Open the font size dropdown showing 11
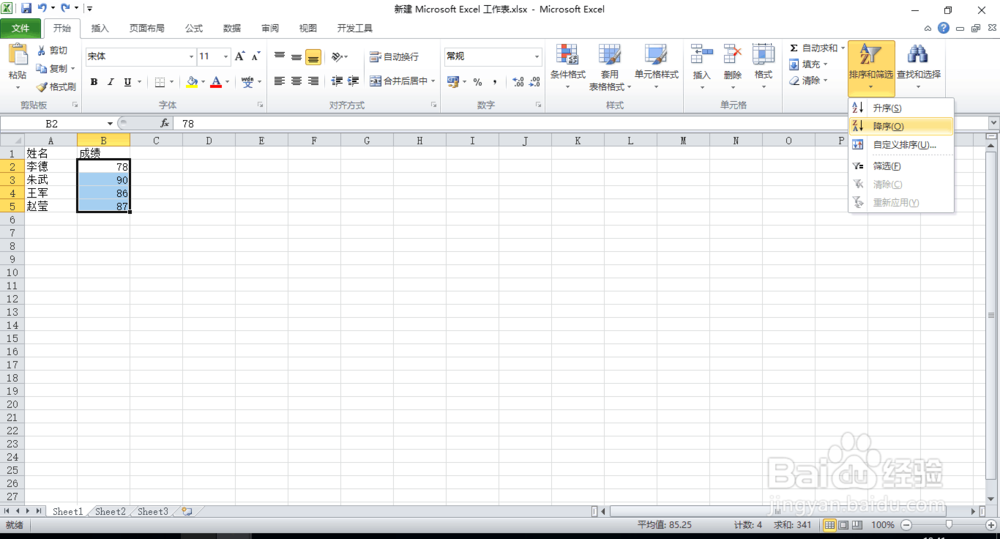Viewport: 1000px width, 539px height. (225, 57)
